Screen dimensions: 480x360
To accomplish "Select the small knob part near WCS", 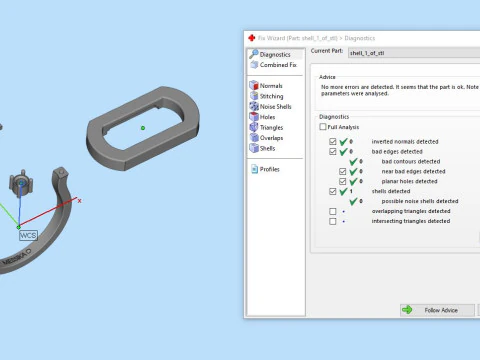I will coord(21,183).
